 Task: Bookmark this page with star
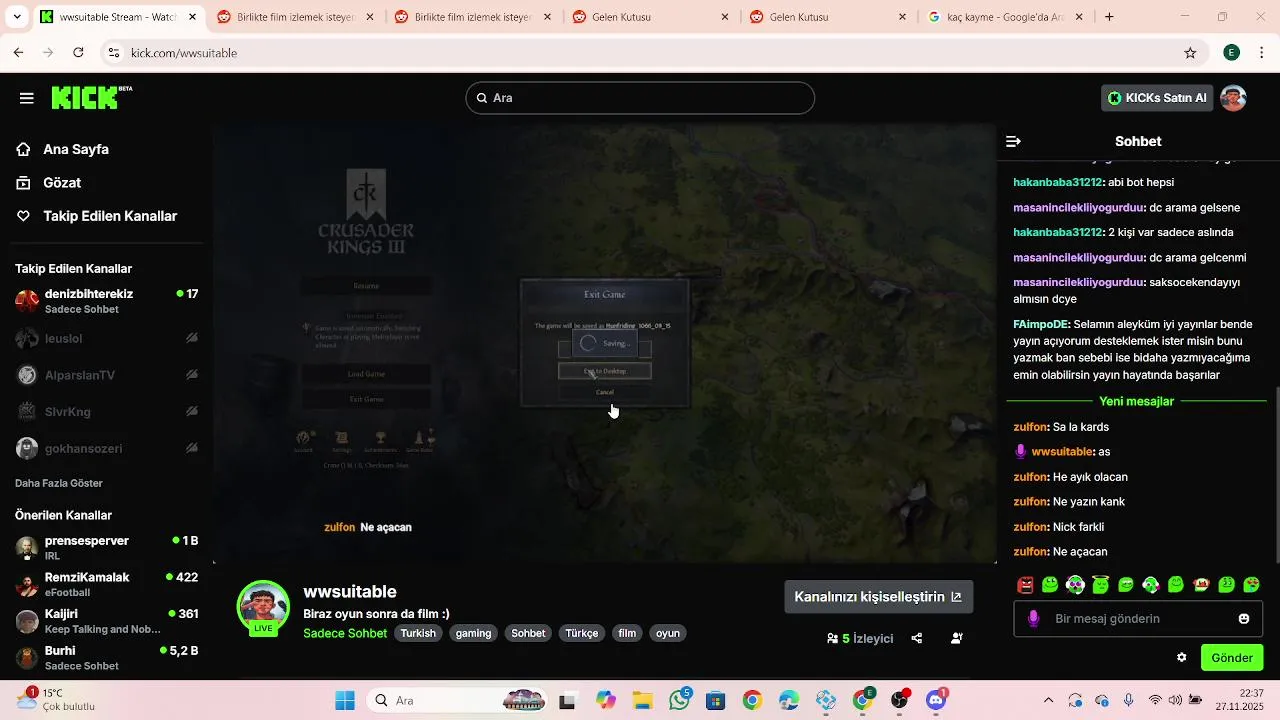click(1190, 53)
